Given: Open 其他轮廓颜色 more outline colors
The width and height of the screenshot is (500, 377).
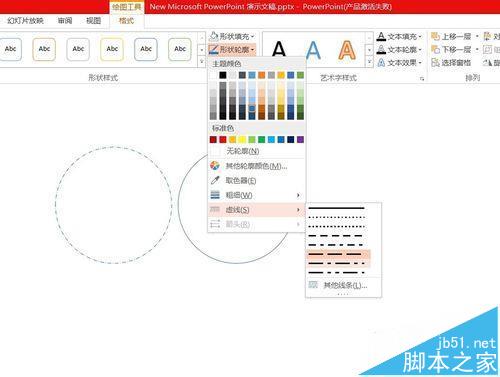Looking at the screenshot, I should coord(257,166).
